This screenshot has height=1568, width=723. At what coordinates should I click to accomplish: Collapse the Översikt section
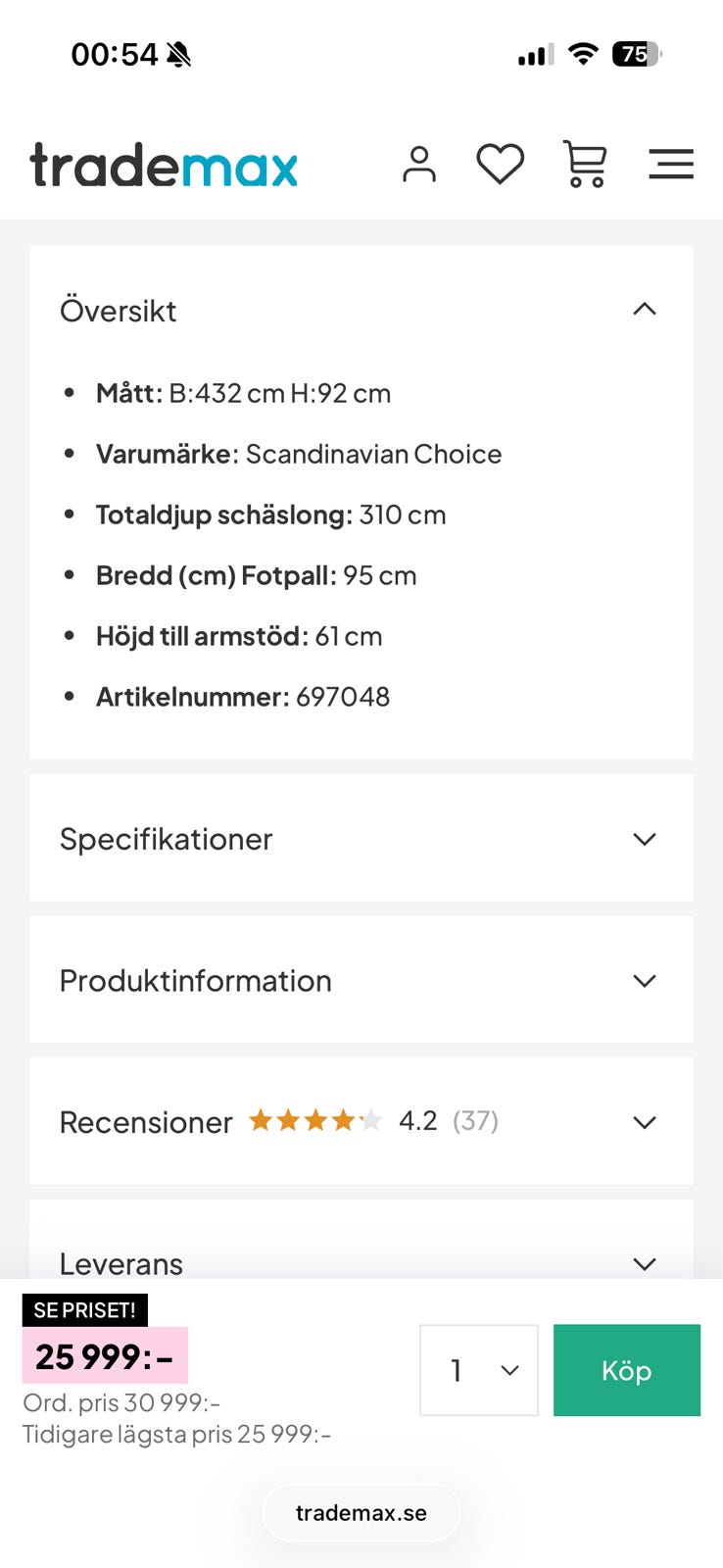click(x=644, y=310)
